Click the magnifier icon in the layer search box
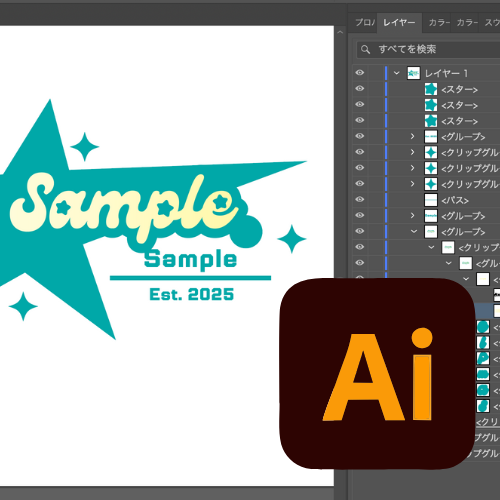 pos(366,50)
